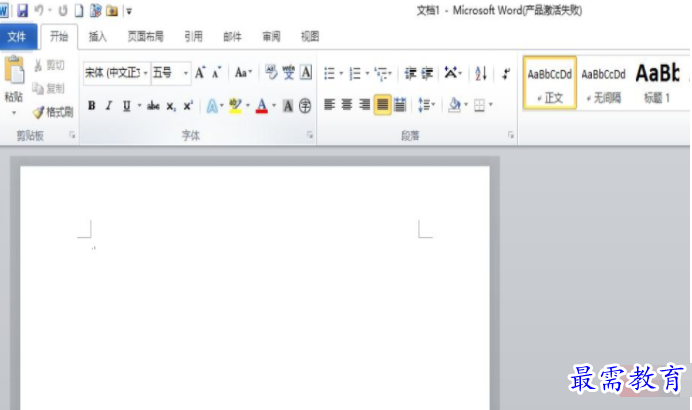Align text left
Image resolution: width=692 pixels, height=410 pixels.
click(x=329, y=105)
